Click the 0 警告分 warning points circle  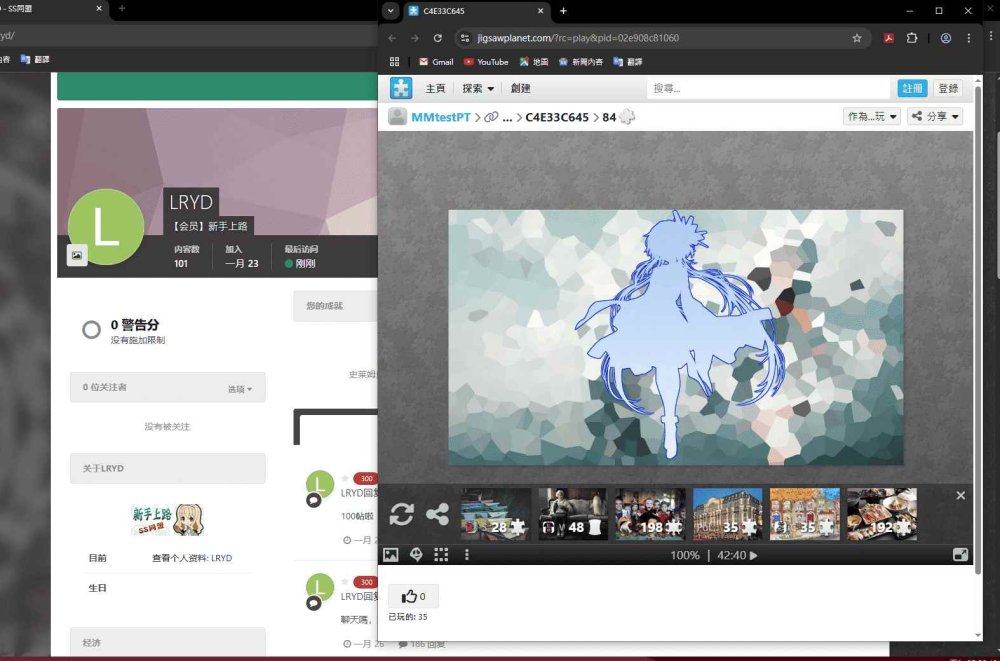(x=91, y=330)
